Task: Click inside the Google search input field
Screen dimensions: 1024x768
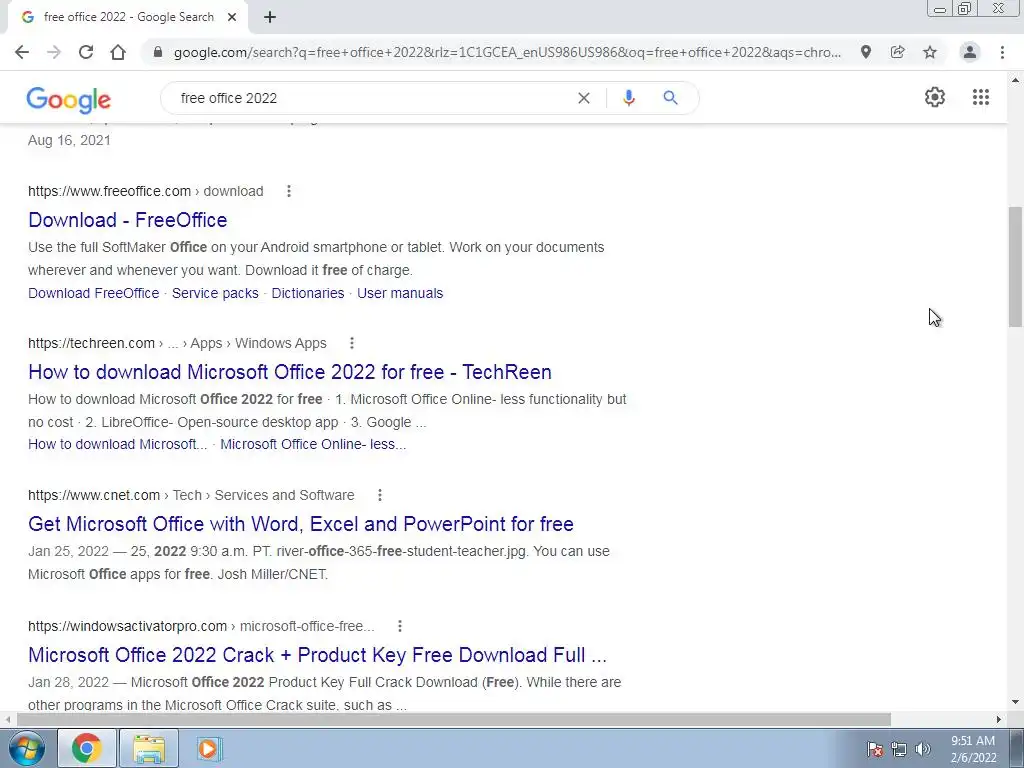Action: 372,98
